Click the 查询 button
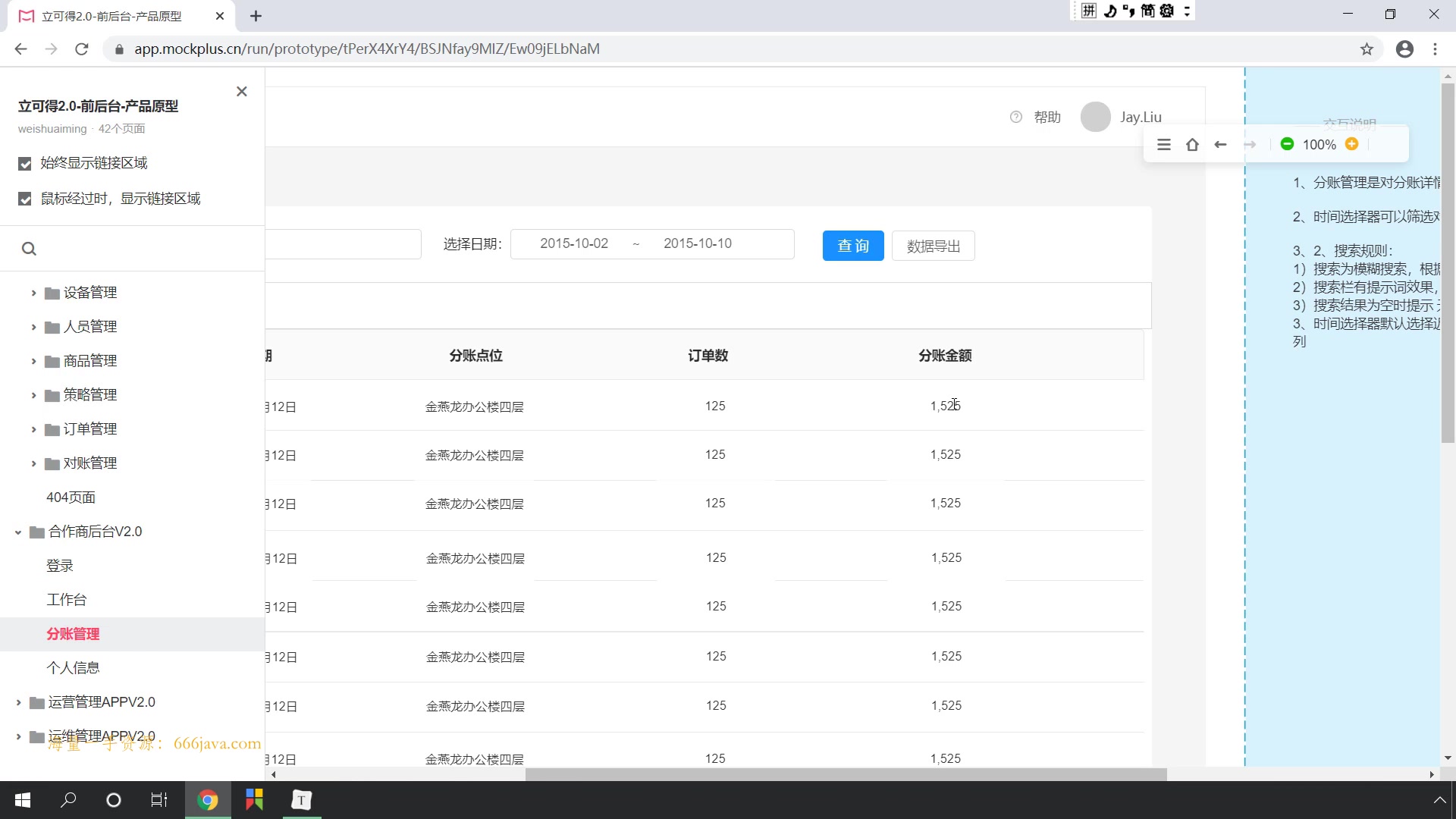 point(853,246)
